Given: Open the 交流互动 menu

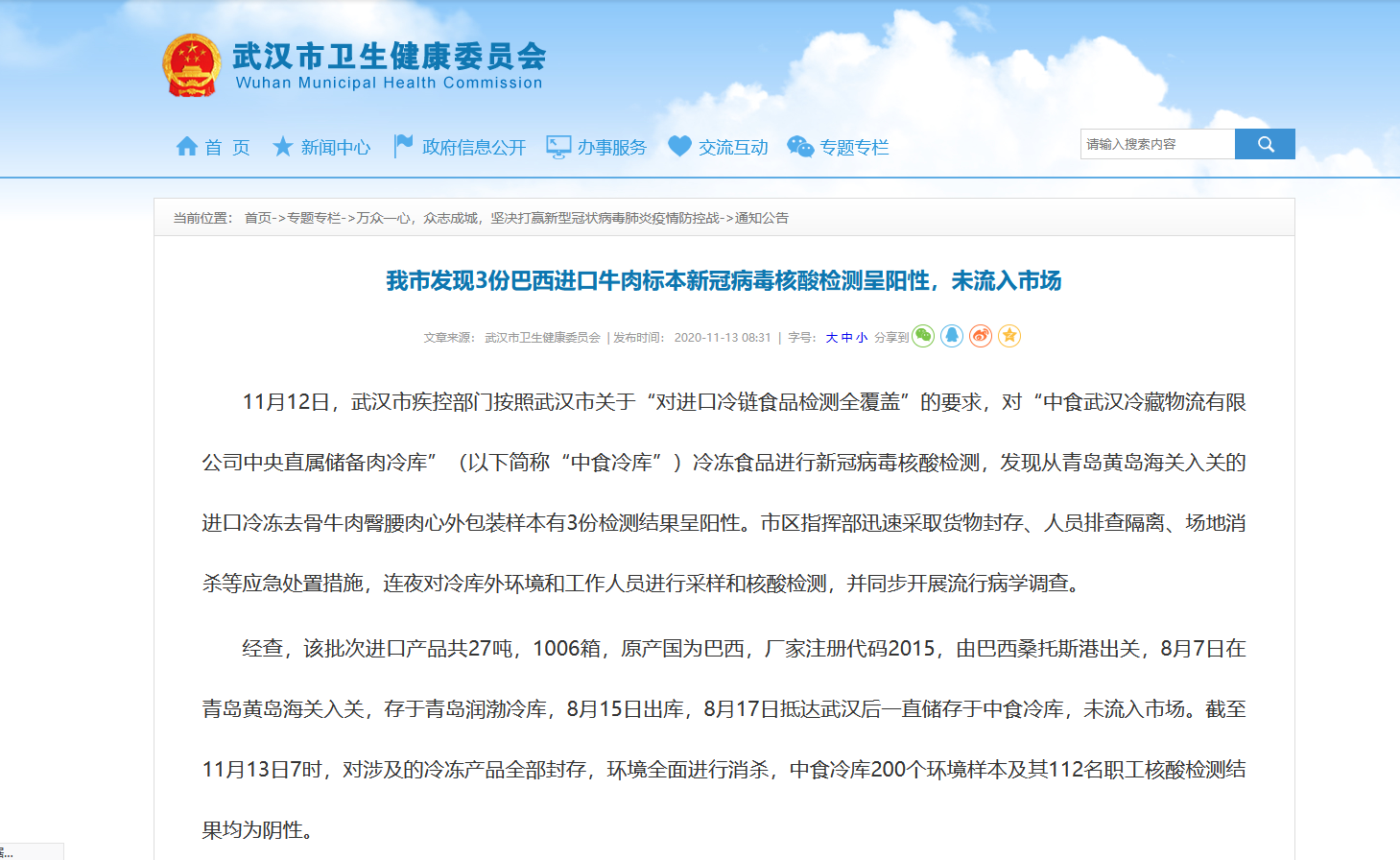Looking at the screenshot, I should click(733, 148).
